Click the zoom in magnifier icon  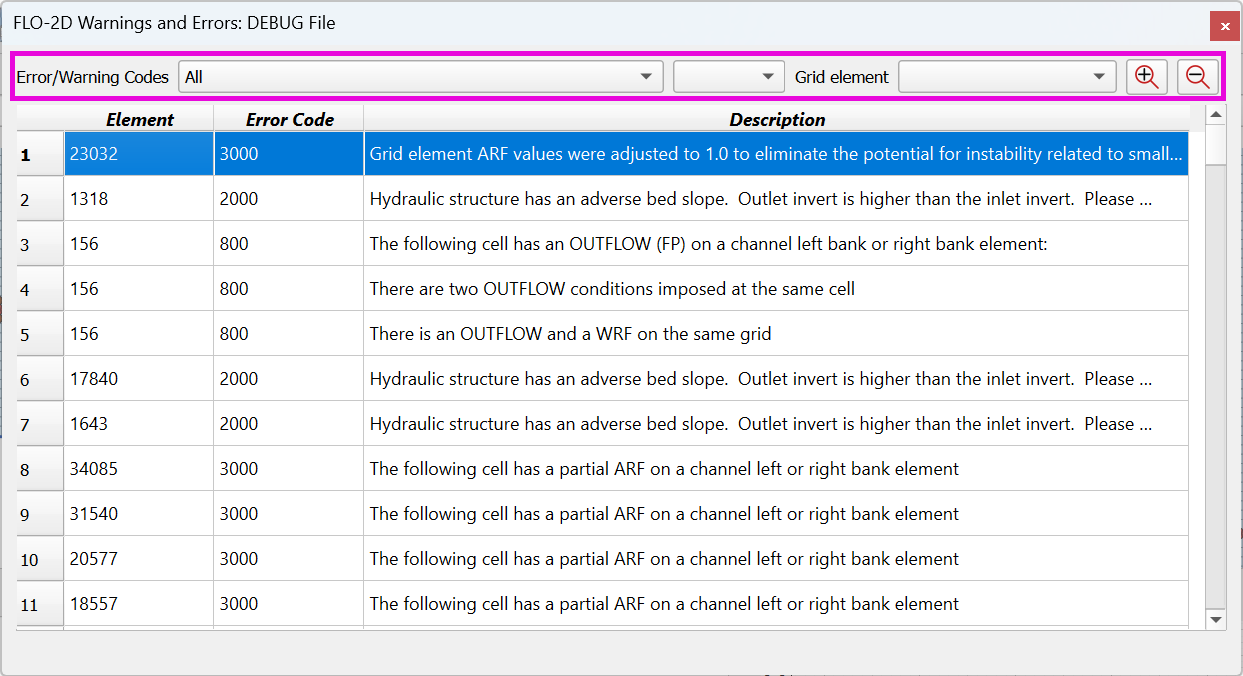(x=1147, y=77)
